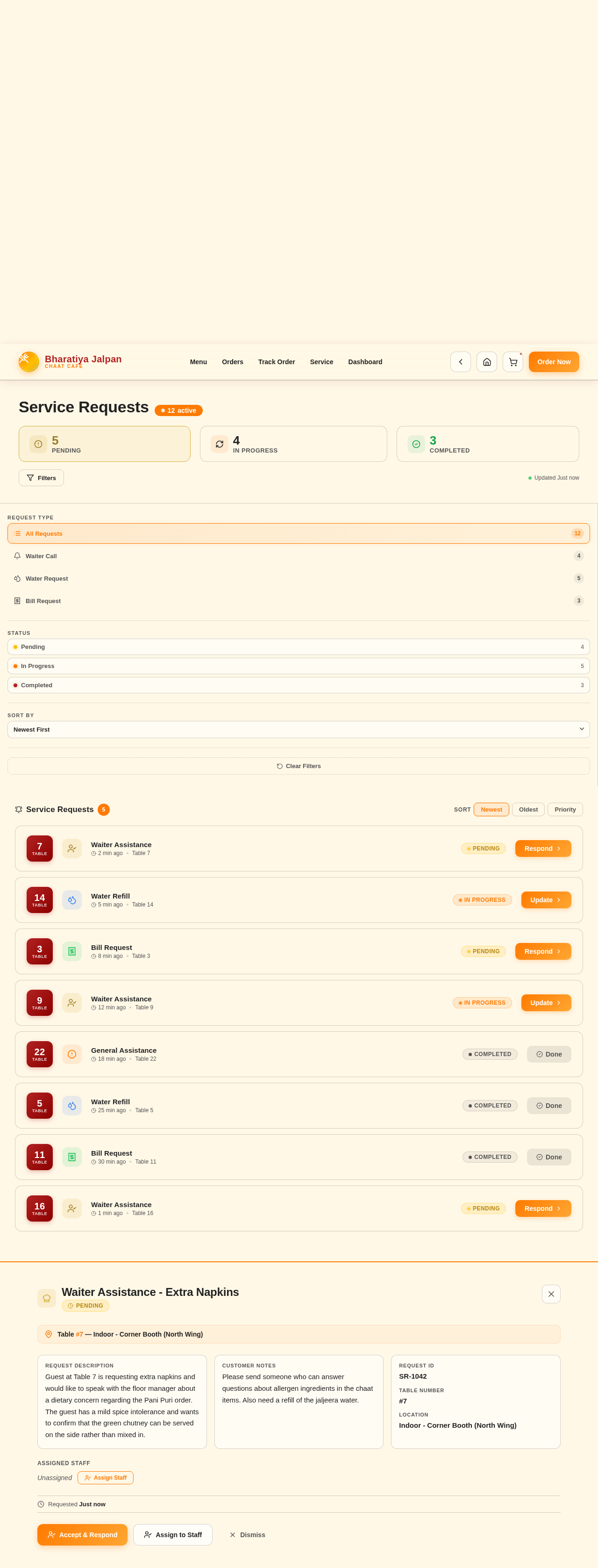
Task: Click the Bharatiya Jalpan logo icon
Action: [28, 361]
